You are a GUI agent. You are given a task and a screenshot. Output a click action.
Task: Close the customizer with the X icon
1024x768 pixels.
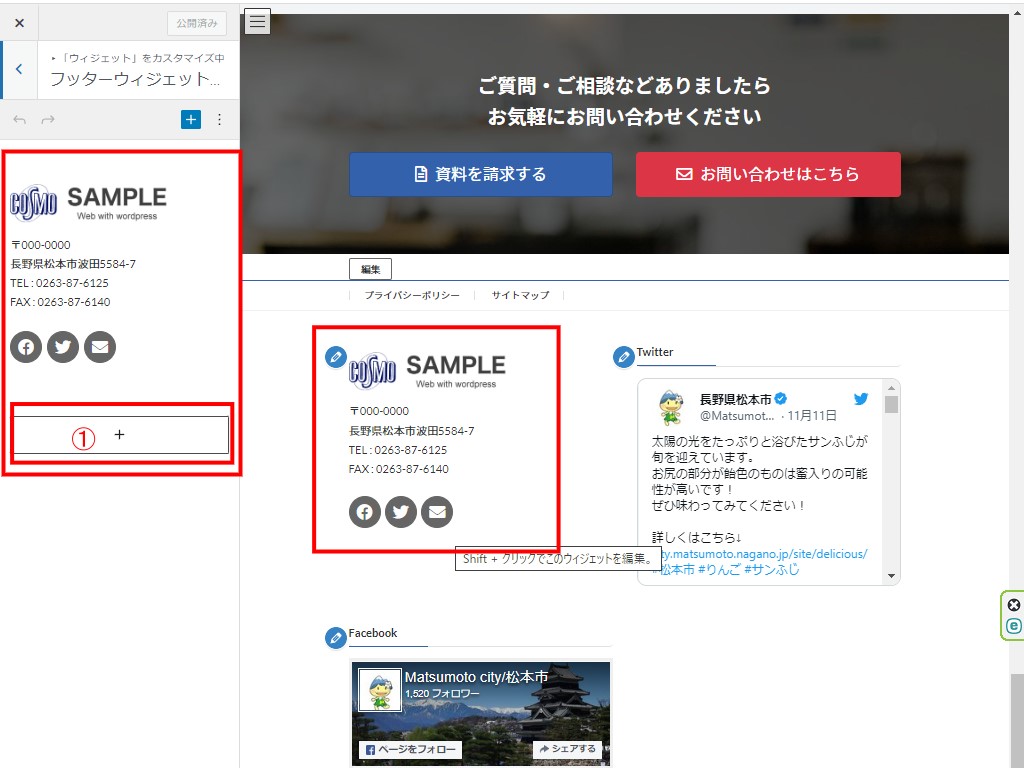click(19, 22)
